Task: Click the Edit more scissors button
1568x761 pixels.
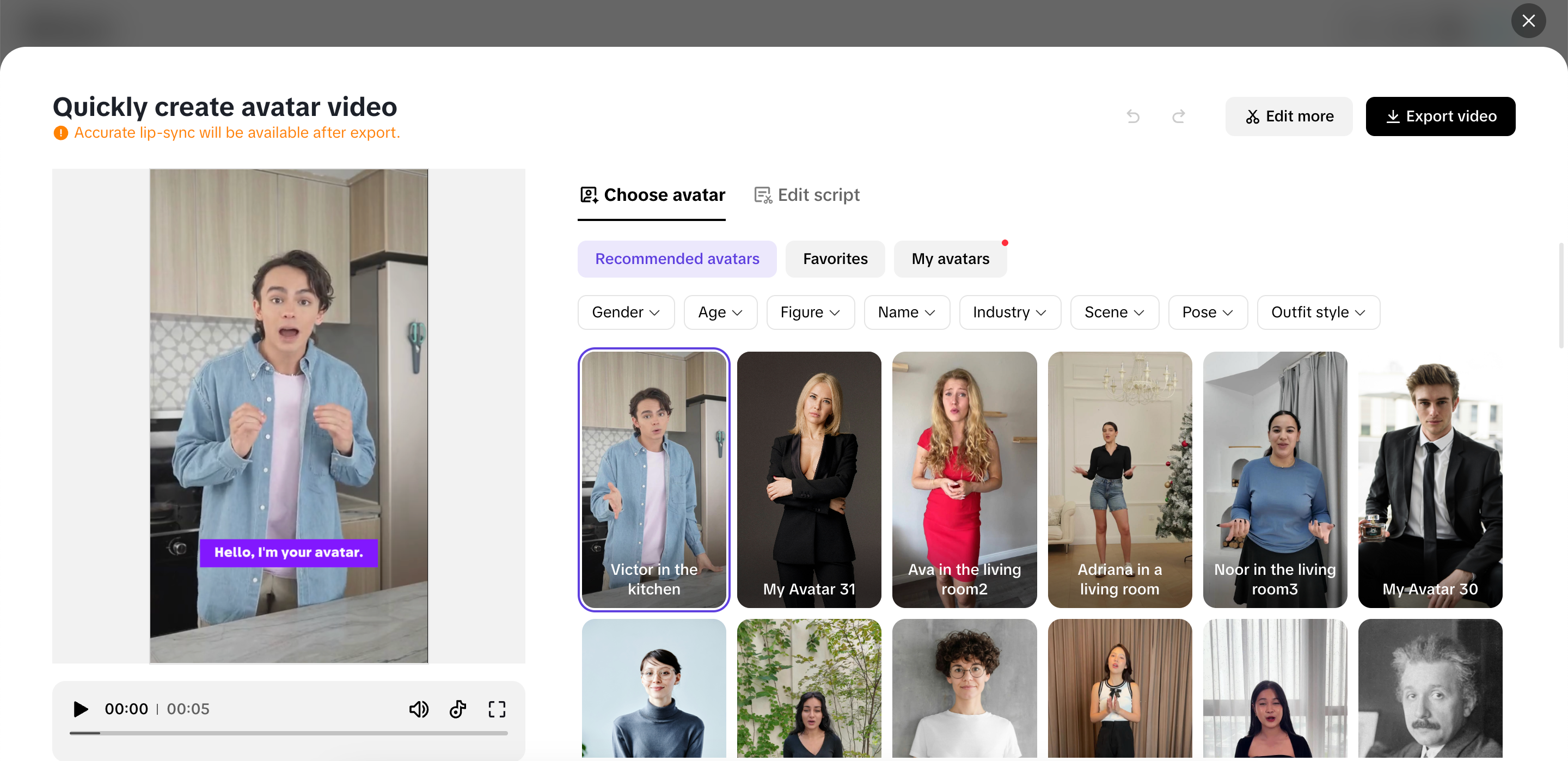Action: 1289,116
